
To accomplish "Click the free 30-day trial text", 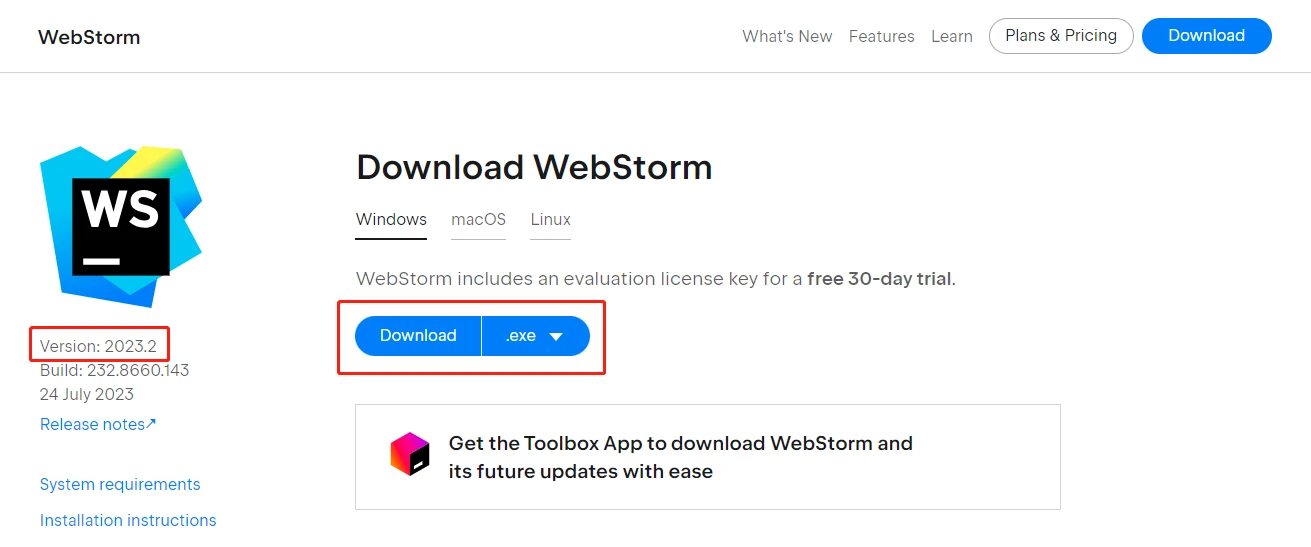I will pos(879,279).
